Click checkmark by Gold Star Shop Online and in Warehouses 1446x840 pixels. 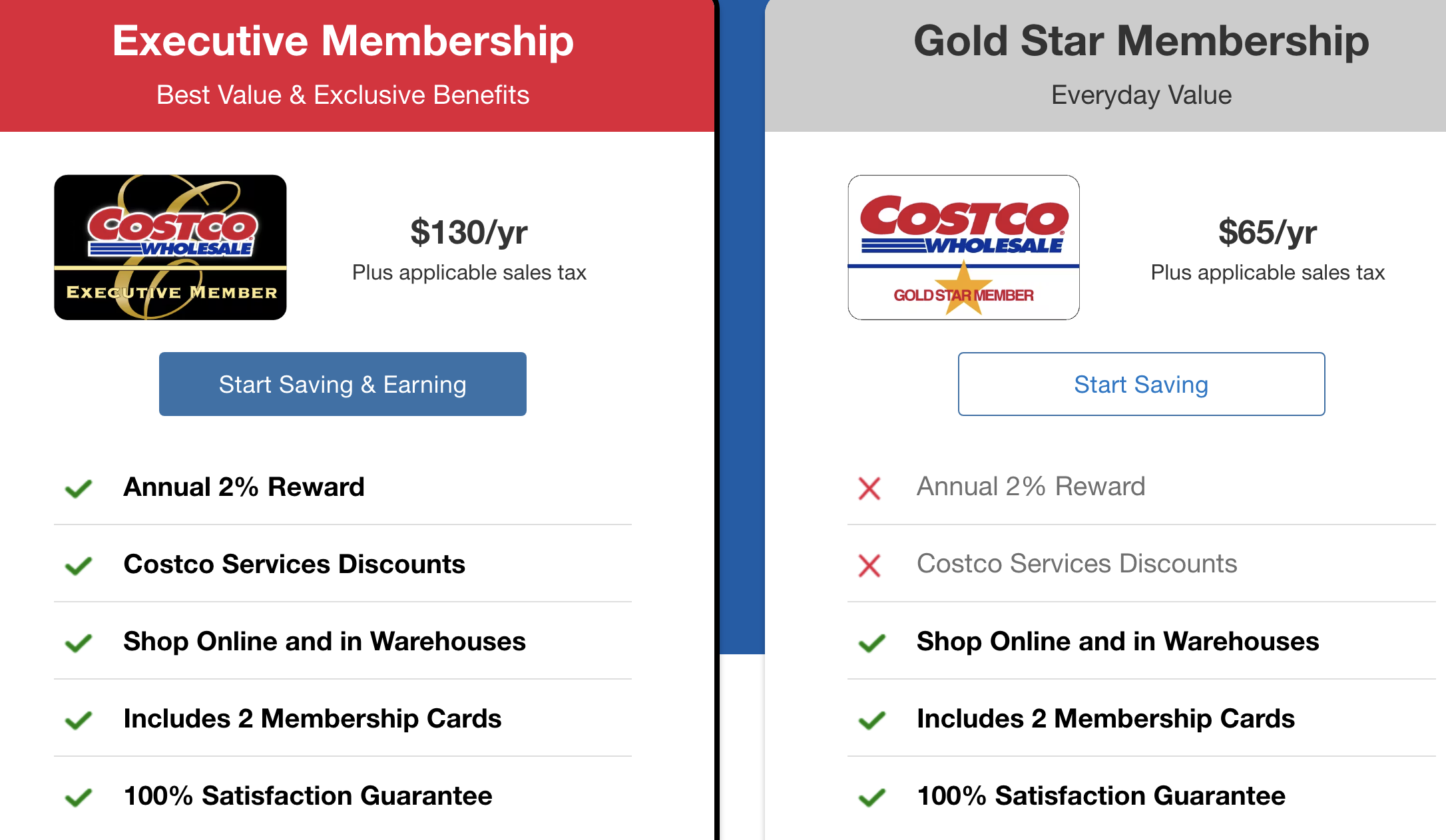pos(871,643)
